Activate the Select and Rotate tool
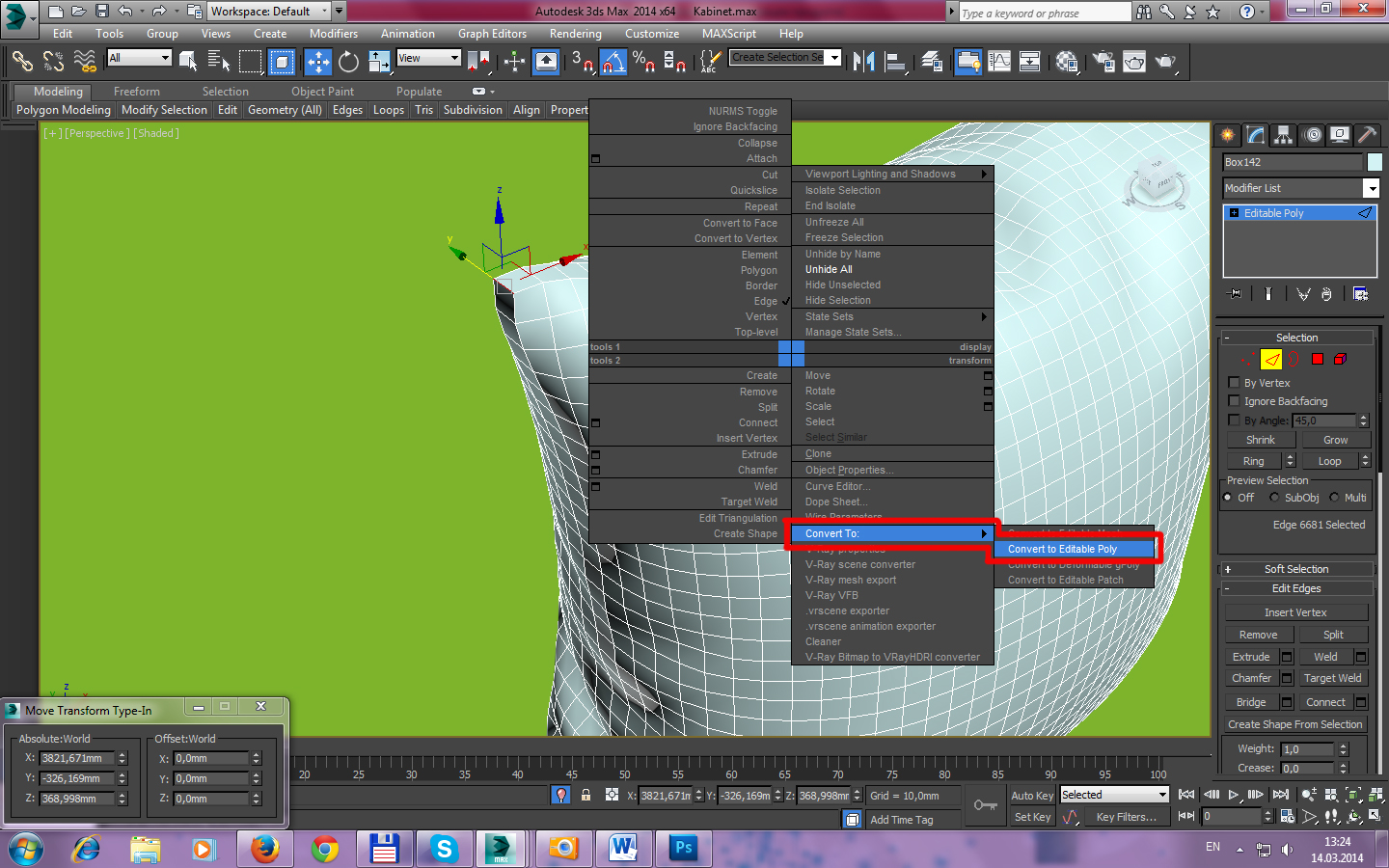The height and width of the screenshot is (868, 1389). 348,62
